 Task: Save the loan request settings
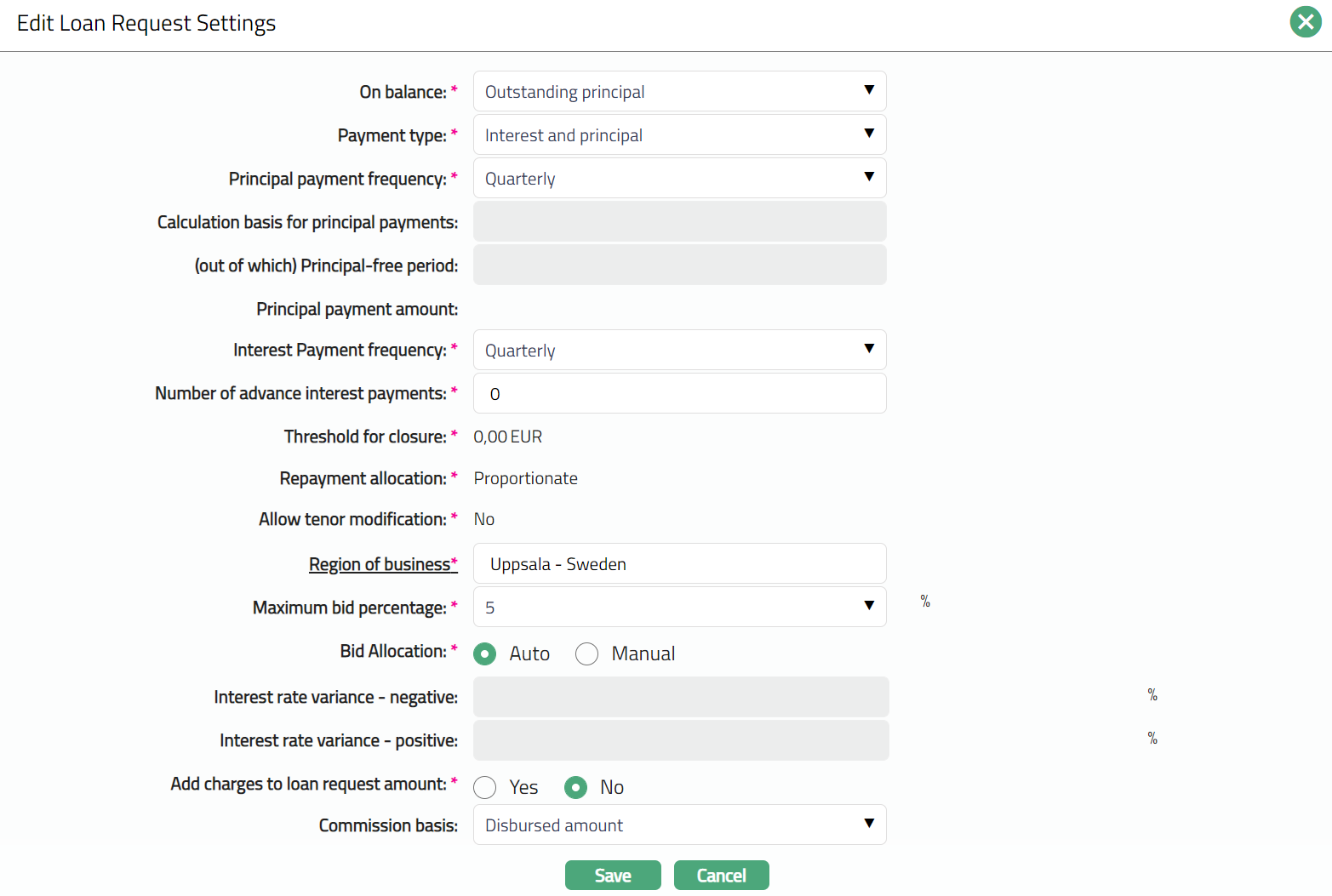click(612, 875)
